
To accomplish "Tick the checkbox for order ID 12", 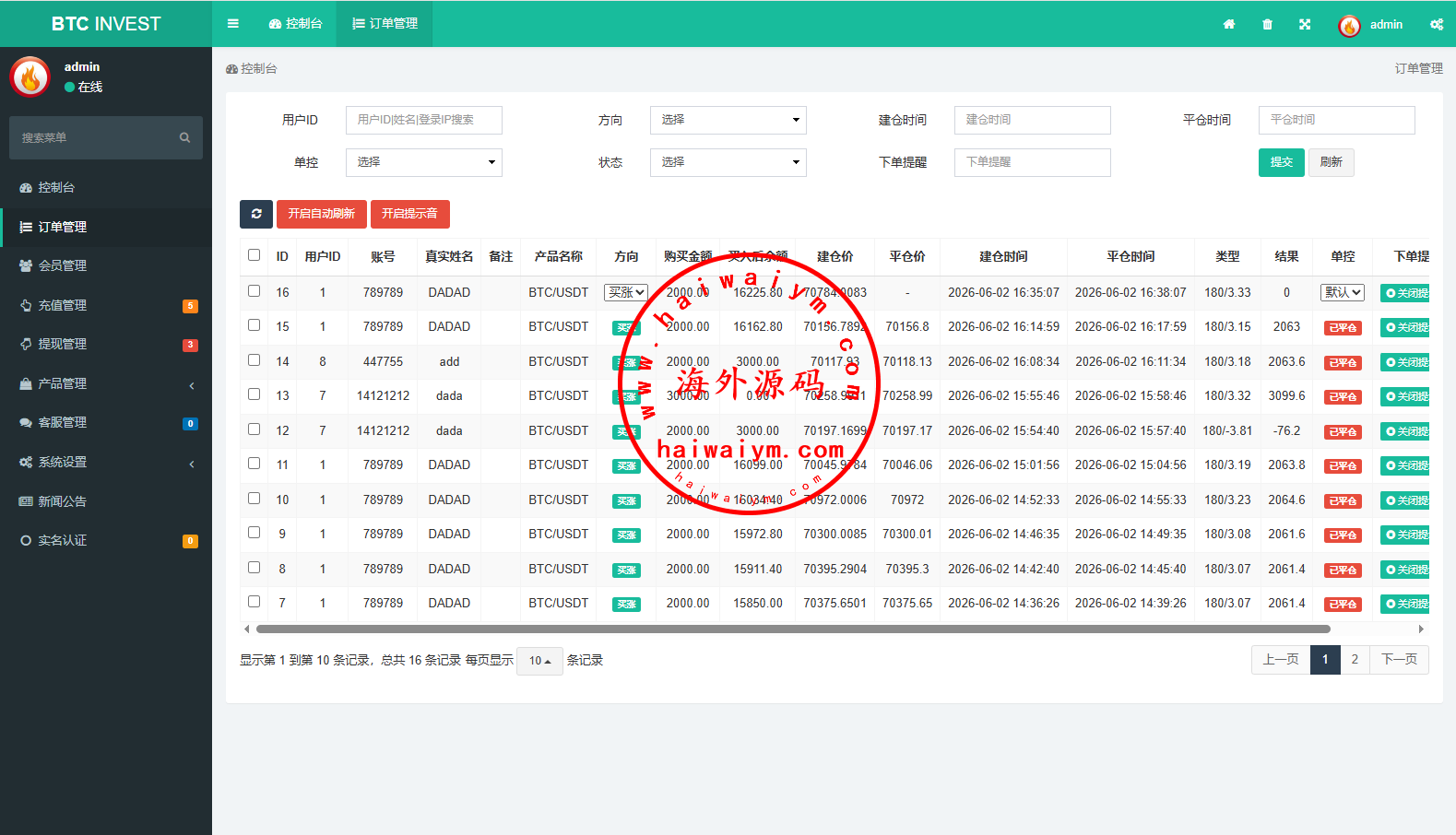I will pos(255,429).
